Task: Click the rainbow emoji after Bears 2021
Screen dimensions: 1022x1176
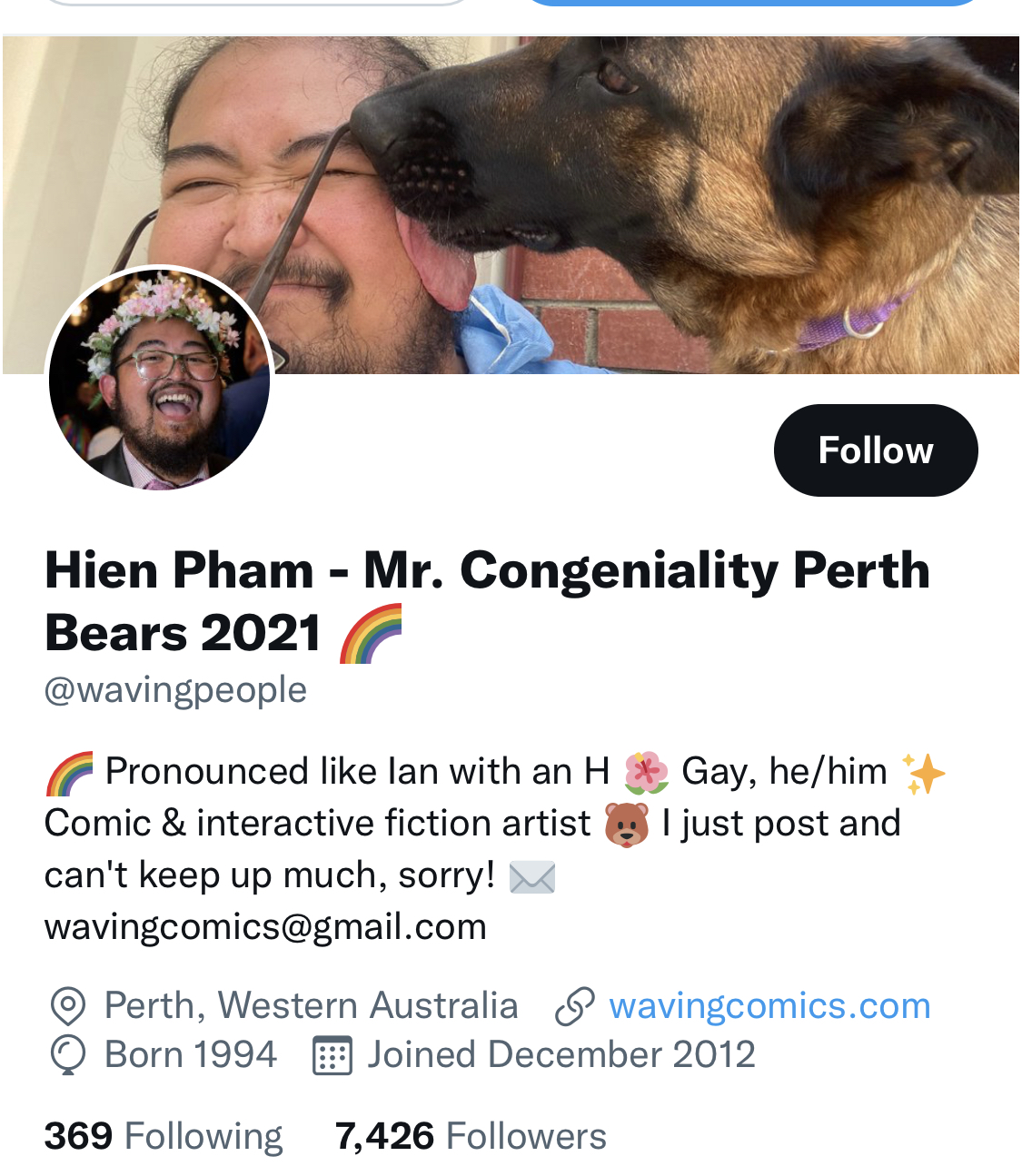Action: pos(371,634)
